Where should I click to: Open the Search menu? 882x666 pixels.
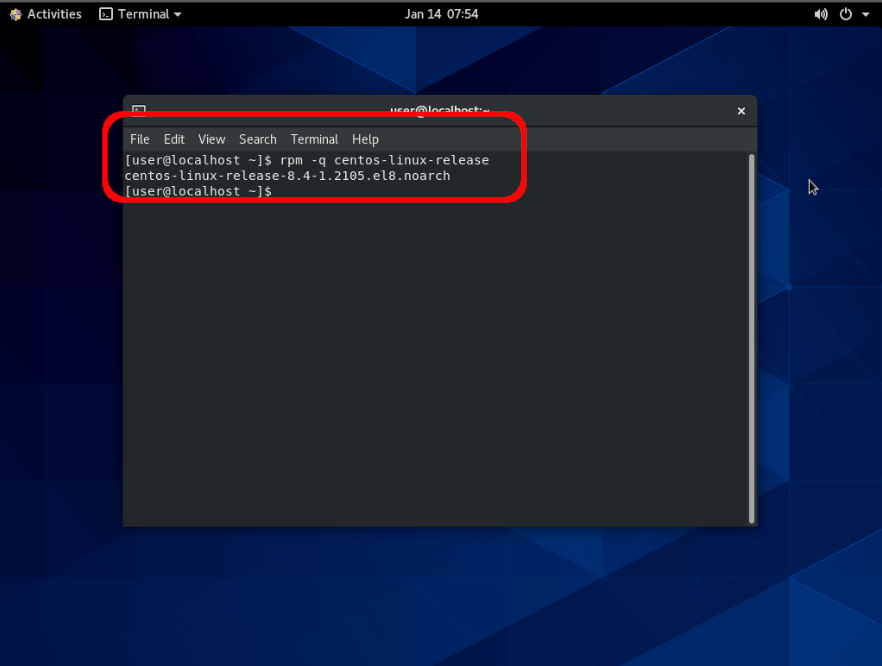(x=257, y=139)
